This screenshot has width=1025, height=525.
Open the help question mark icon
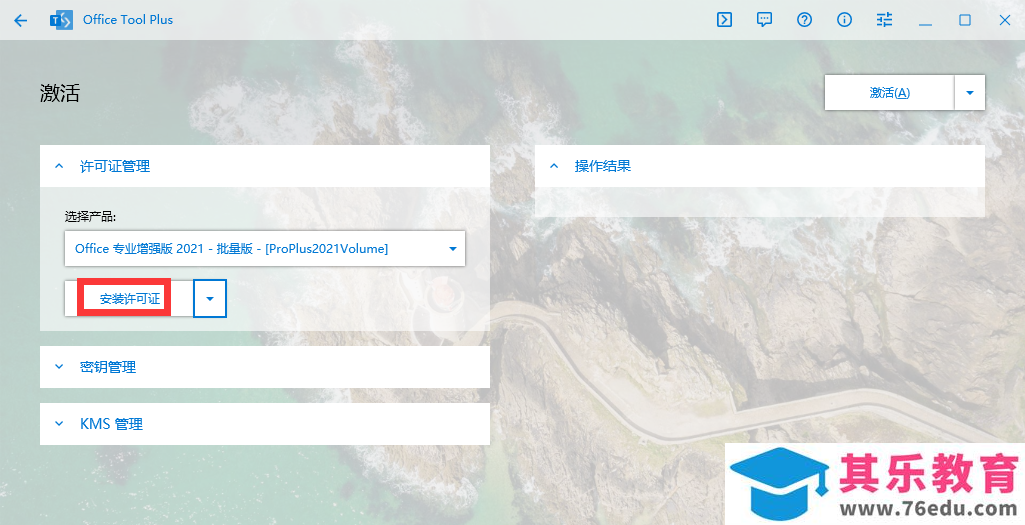click(804, 20)
